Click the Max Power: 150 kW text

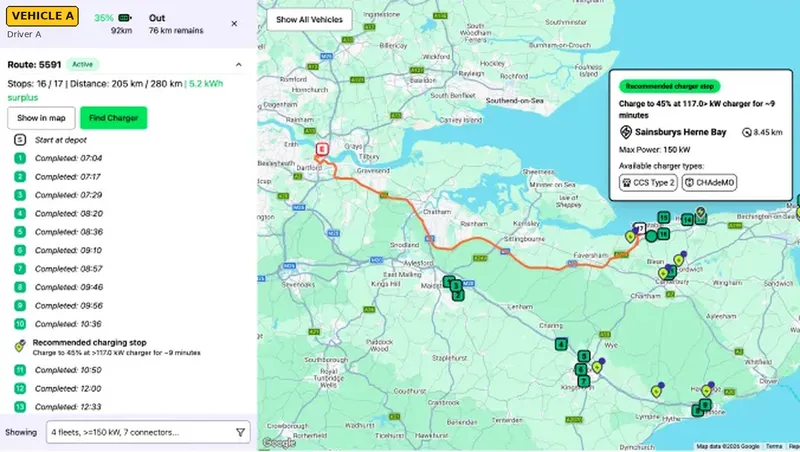pyautogui.click(x=655, y=150)
